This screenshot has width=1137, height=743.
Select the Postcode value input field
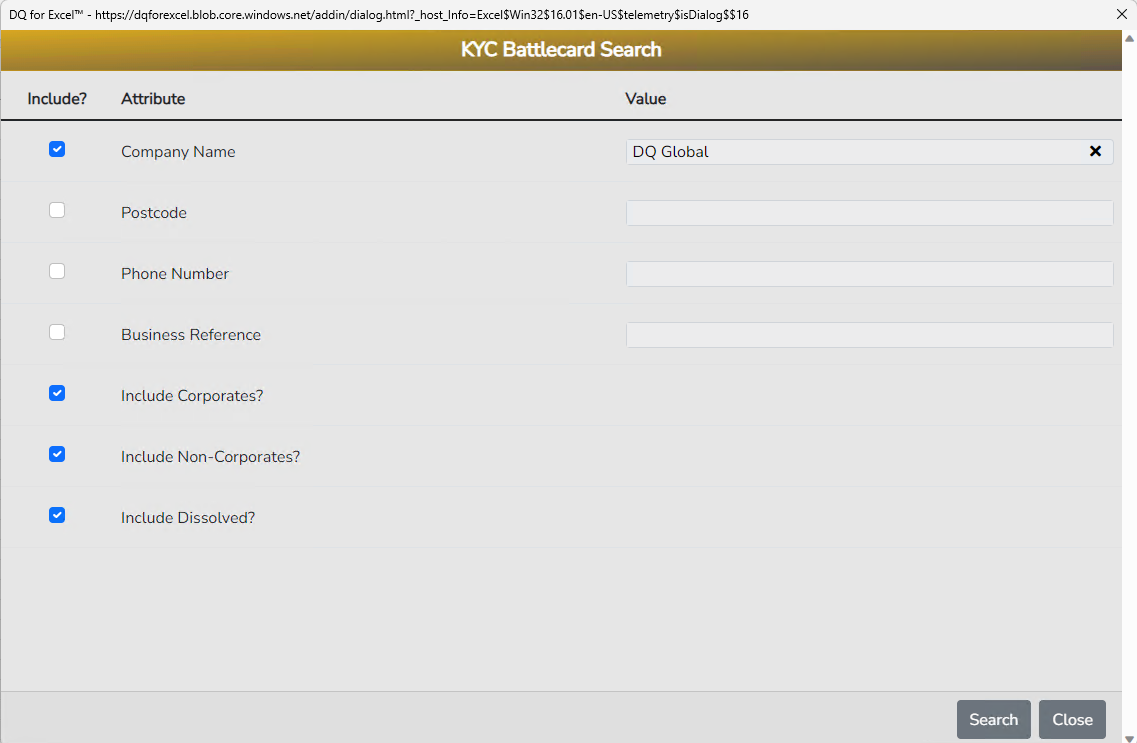[x=869, y=212]
